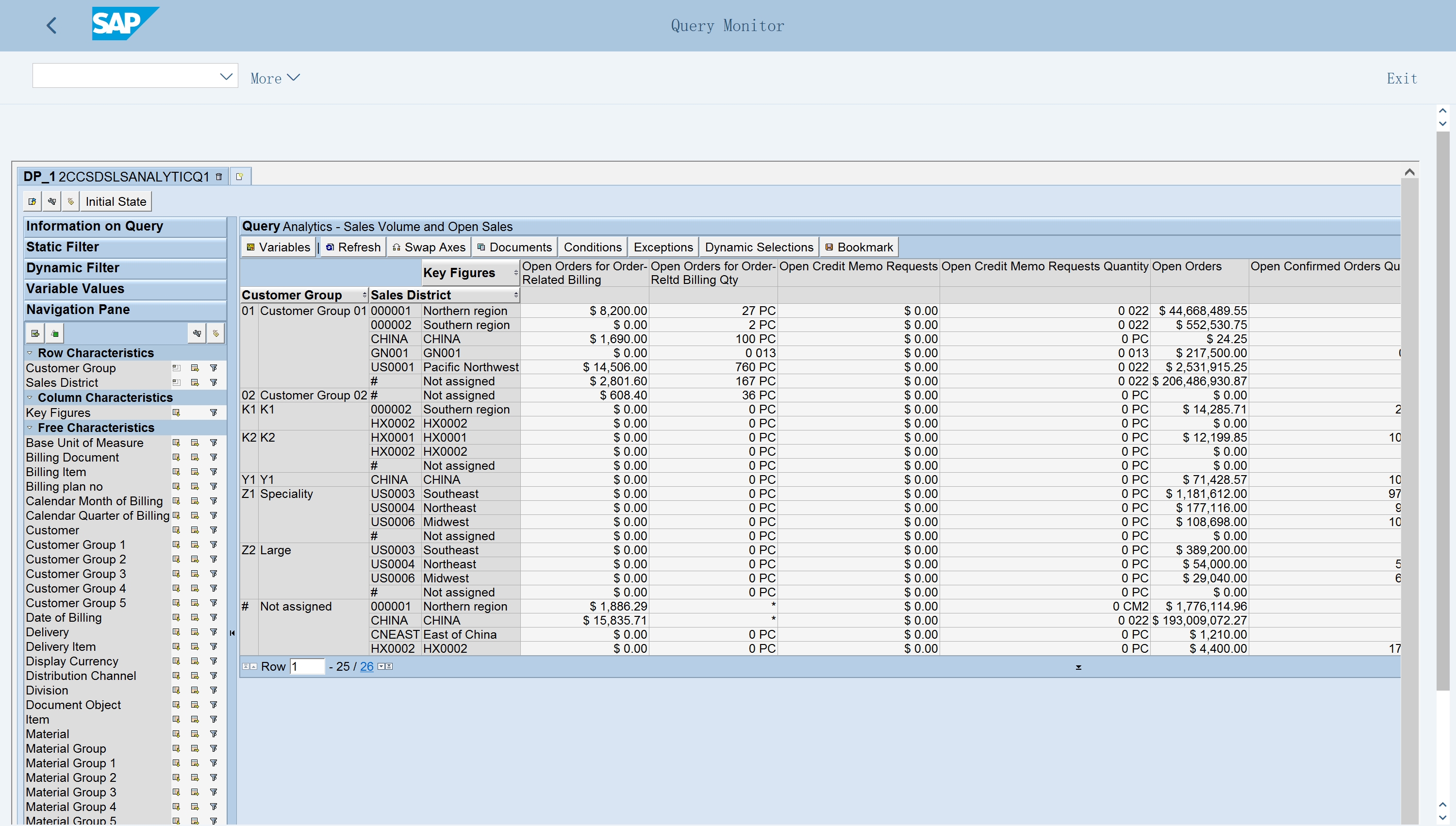The width and height of the screenshot is (1456, 826).
Task: Click the wrench settings icon in Navigation Pane
Action: pos(197,333)
